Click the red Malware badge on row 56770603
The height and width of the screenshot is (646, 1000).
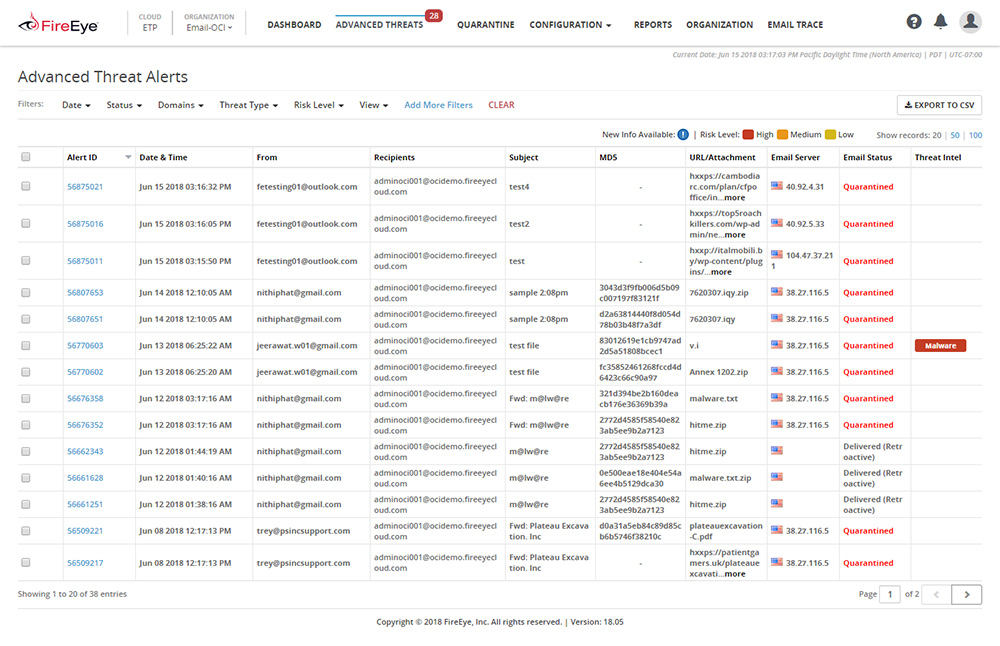pyautogui.click(x=940, y=344)
